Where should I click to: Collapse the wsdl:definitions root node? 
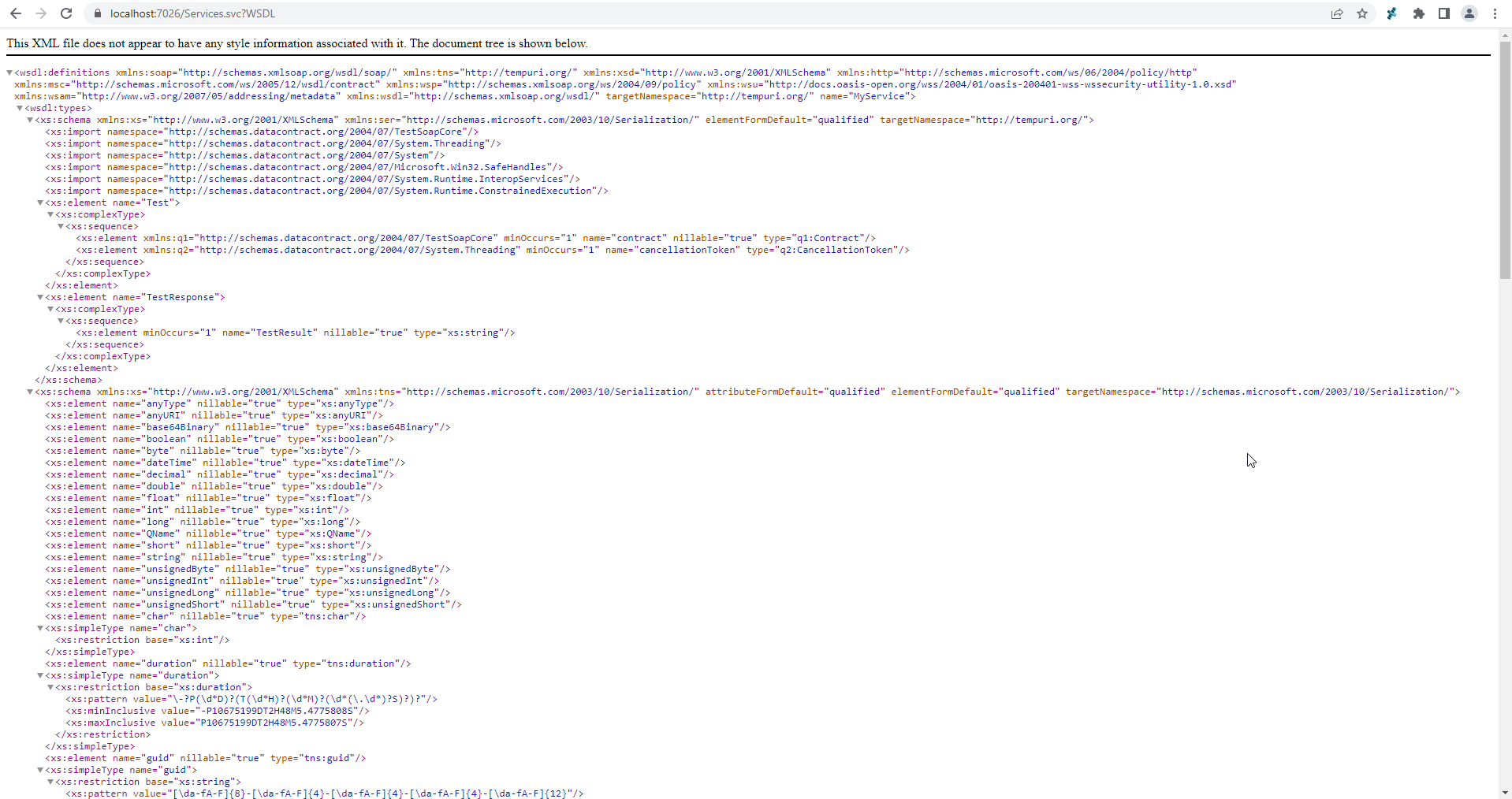(x=9, y=72)
